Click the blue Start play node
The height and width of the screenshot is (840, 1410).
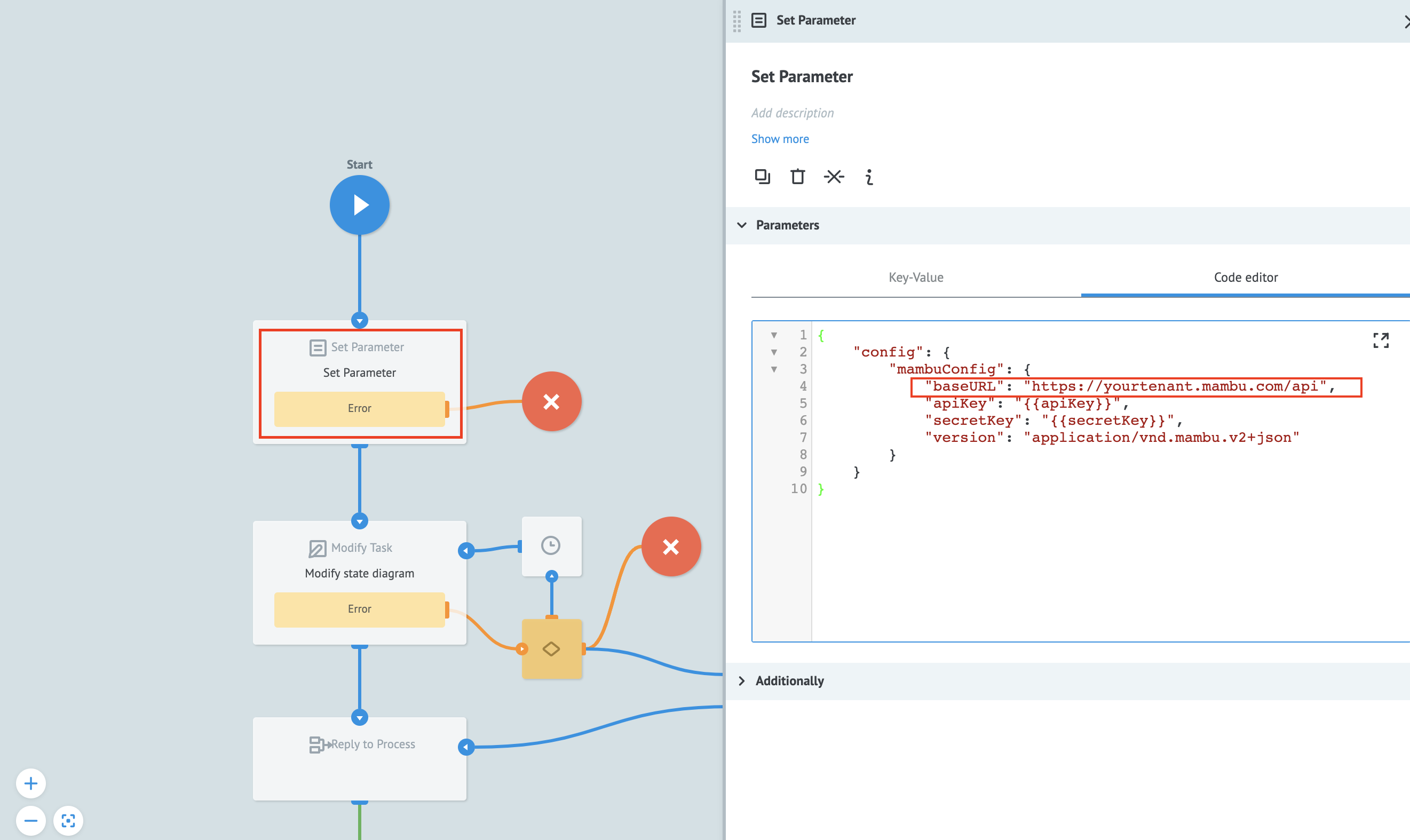359,204
